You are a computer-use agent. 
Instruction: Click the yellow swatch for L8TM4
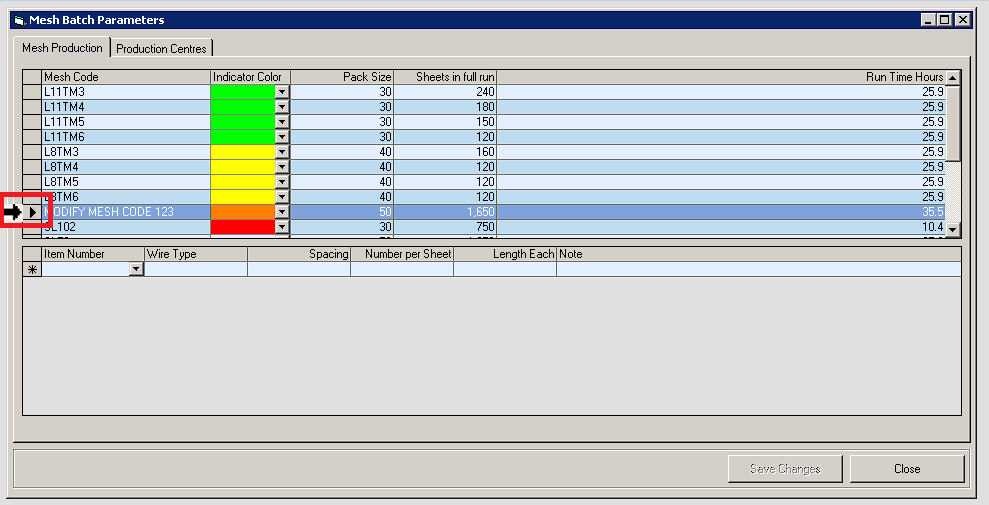point(243,167)
